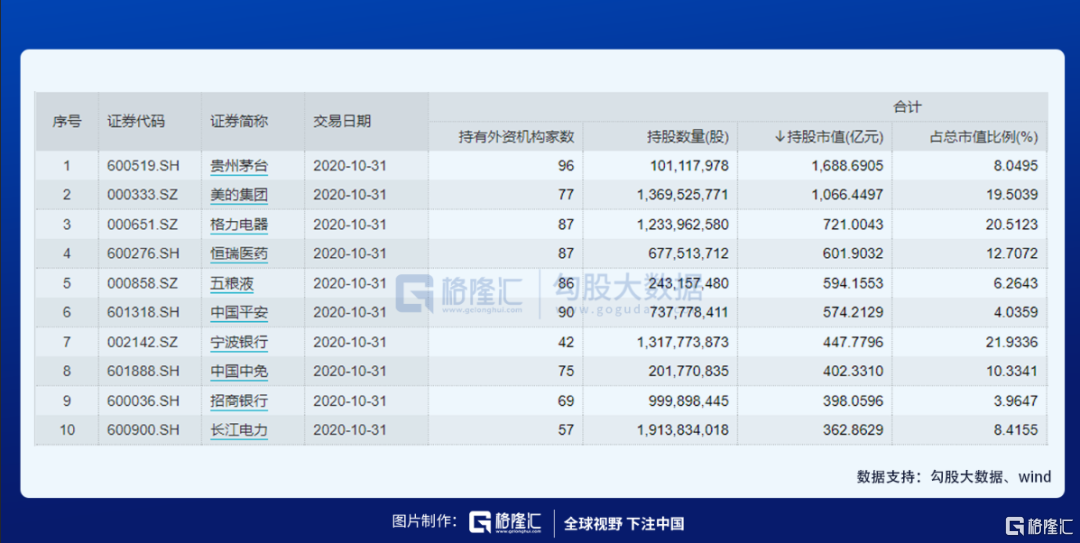Click the ratio value 12.7072
The height and width of the screenshot is (543, 1080).
point(1012,254)
